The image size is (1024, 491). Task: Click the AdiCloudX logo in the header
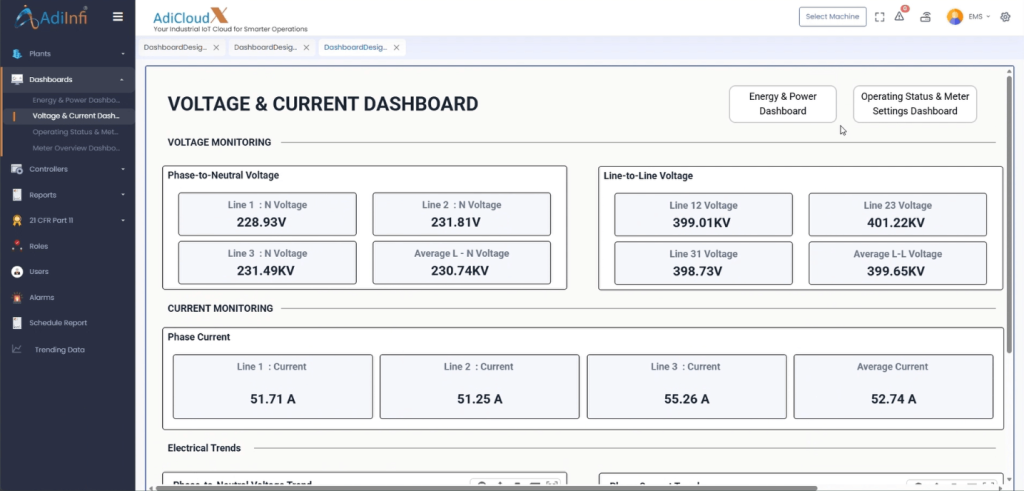coord(230,19)
